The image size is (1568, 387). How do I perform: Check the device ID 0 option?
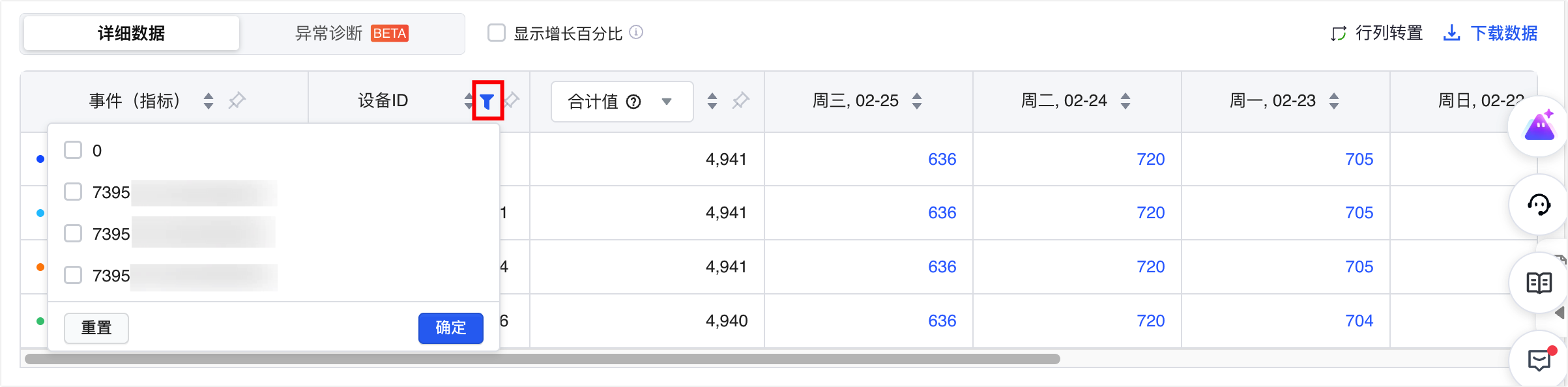(73, 150)
